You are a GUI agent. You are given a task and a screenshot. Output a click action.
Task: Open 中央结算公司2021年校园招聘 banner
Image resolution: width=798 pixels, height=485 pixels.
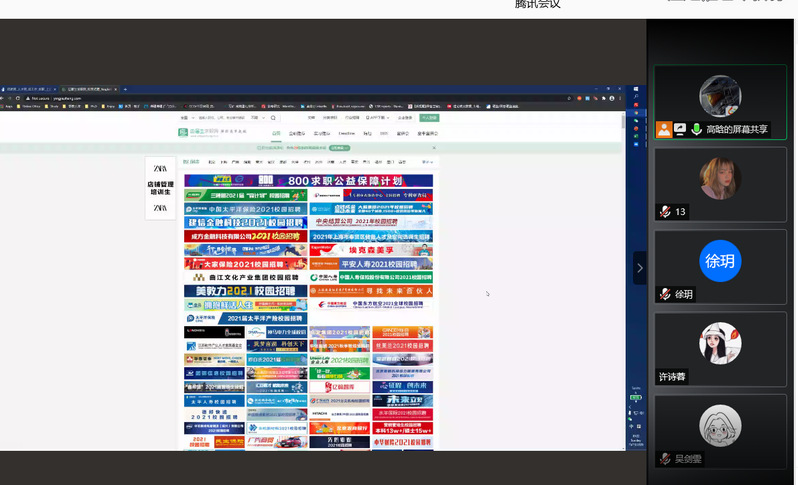(371, 222)
